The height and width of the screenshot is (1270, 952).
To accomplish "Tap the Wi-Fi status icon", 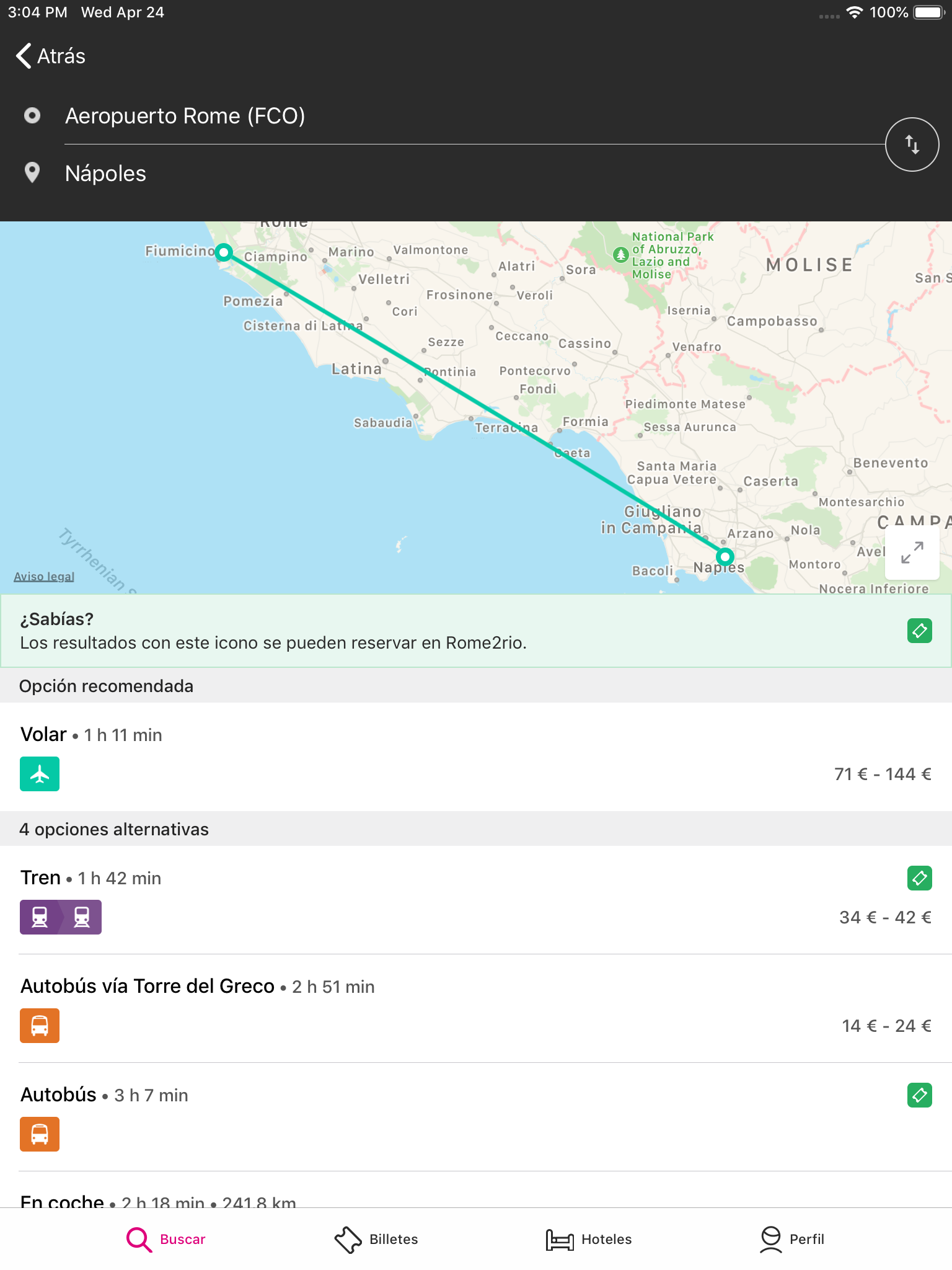I will tap(855, 12).
